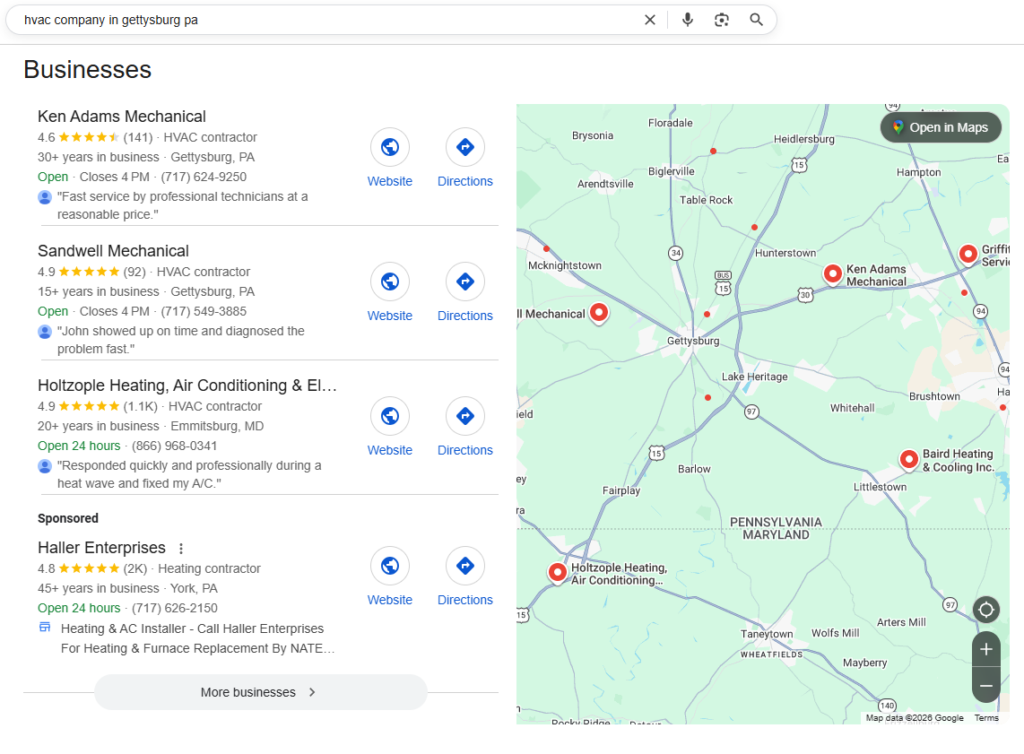Open Ken Adams Mechanical's Website globe icon
The image size is (1024, 754).
pos(389,147)
